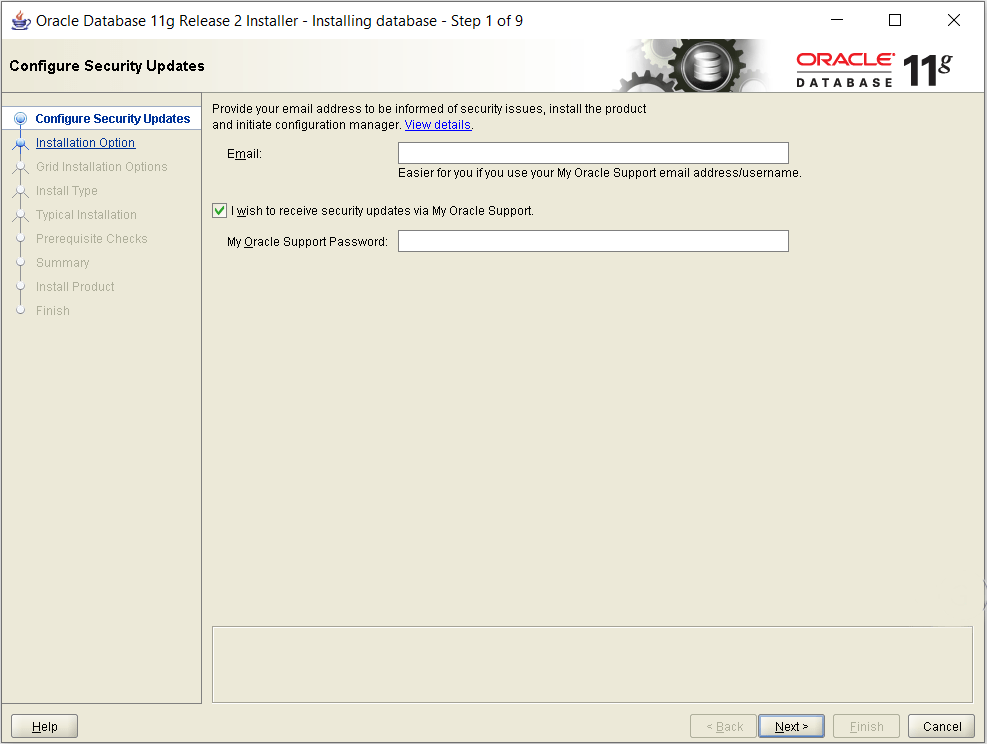Click the empty message area at bottom
This screenshot has width=987, height=744.
coord(592,664)
